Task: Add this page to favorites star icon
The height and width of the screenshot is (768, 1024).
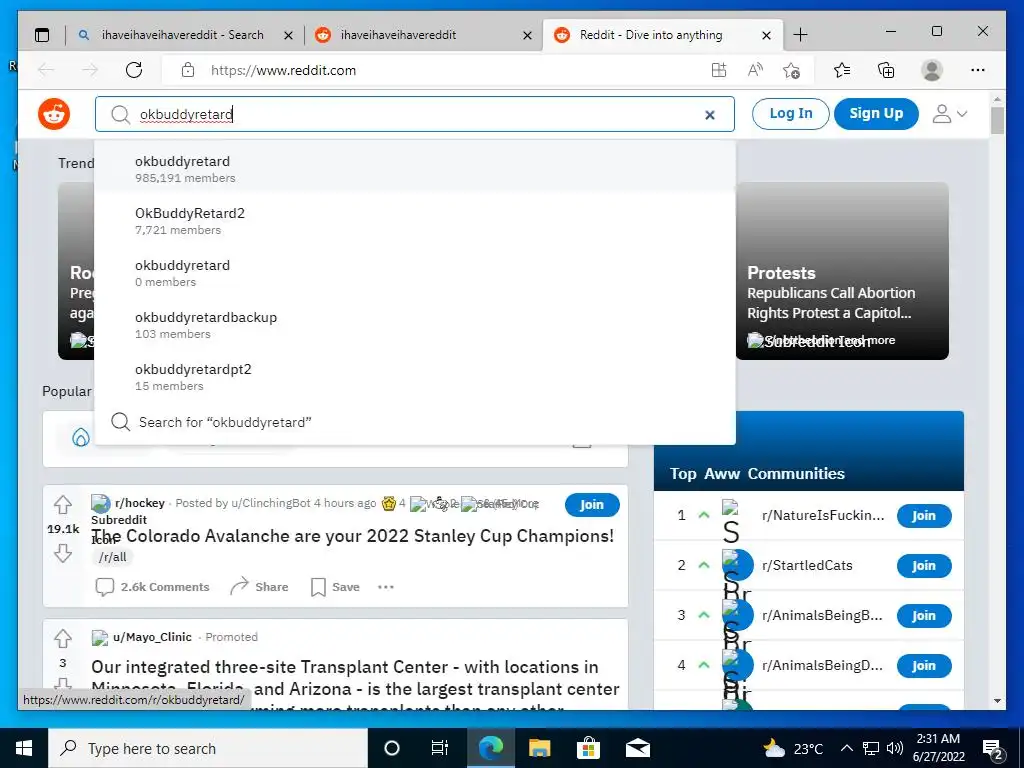Action: 791,70
